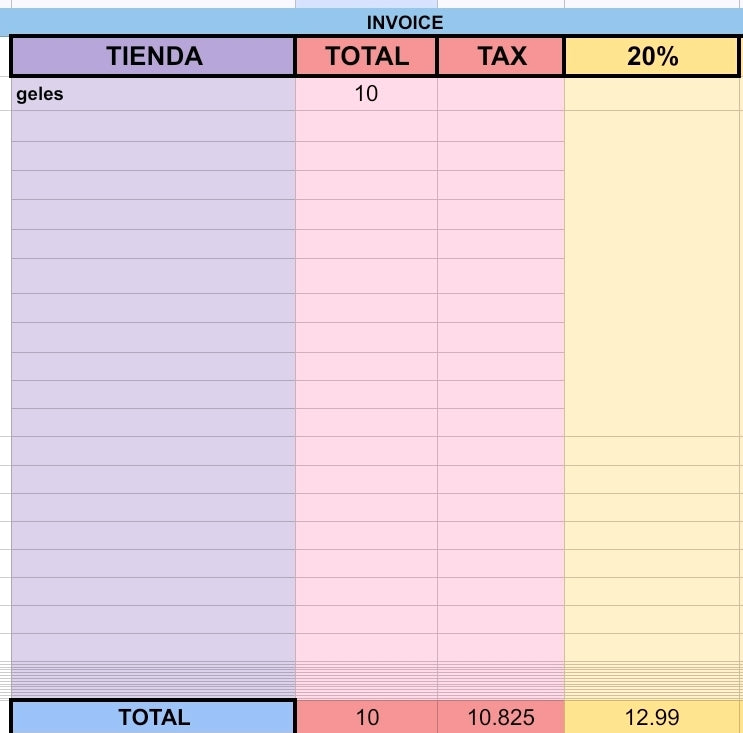This screenshot has height=733, width=743.
Task: Click the cell with value 10 beside geles
Action: 366,94
